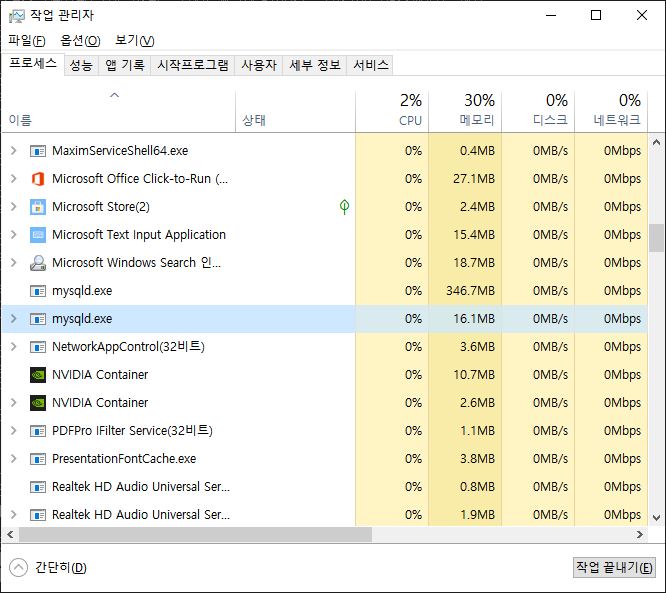The height and width of the screenshot is (593, 666).
Task: Switch to the 성능 tab
Action: pos(81,65)
